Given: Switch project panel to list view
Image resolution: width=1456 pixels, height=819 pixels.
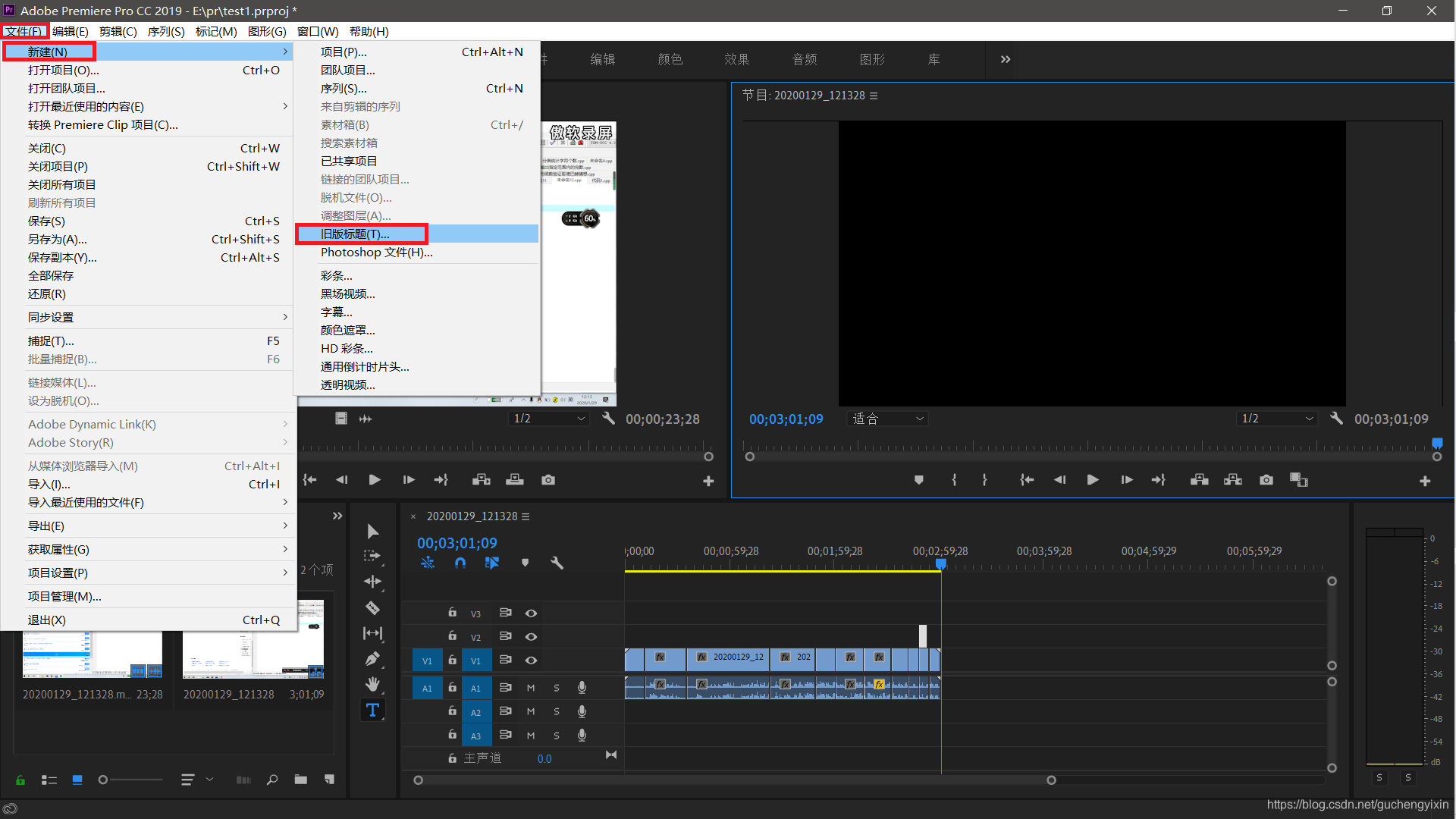Looking at the screenshot, I should [x=49, y=780].
